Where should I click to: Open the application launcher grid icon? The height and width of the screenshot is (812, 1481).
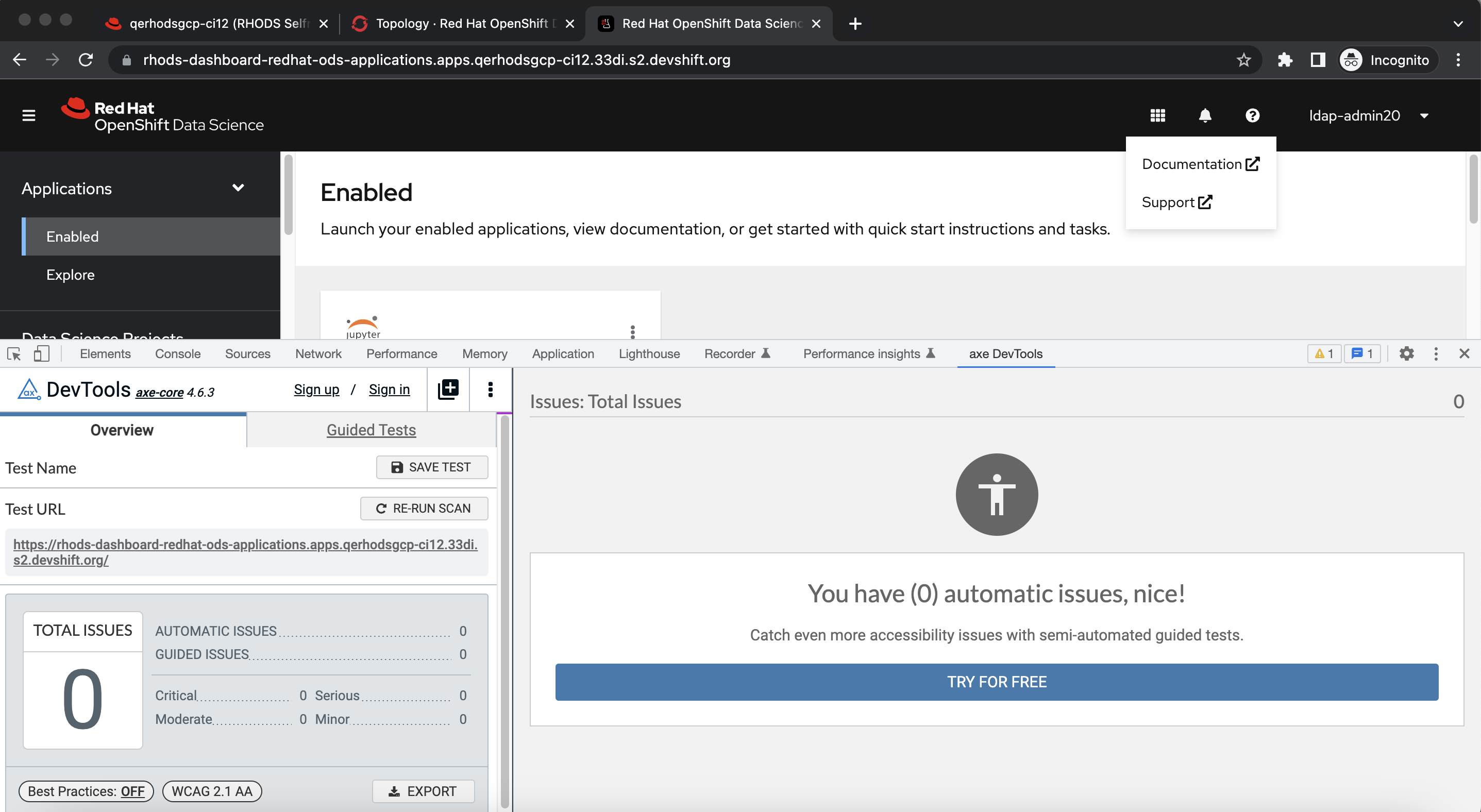click(x=1157, y=115)
